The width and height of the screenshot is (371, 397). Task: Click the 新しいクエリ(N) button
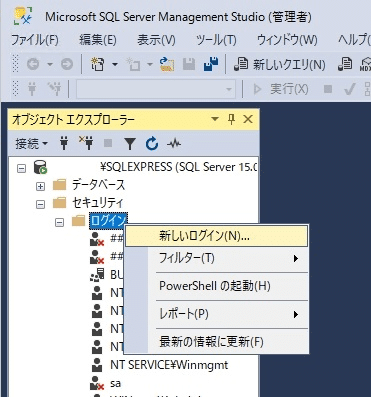(x=279, y=64)
